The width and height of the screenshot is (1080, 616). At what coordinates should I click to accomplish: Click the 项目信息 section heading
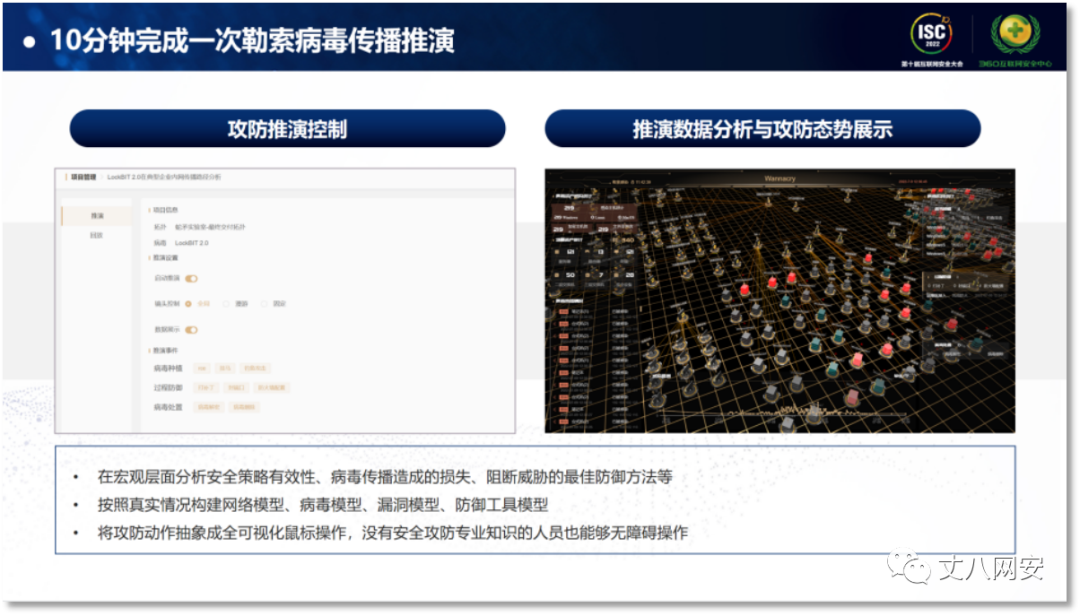click(x=165, y=210)
